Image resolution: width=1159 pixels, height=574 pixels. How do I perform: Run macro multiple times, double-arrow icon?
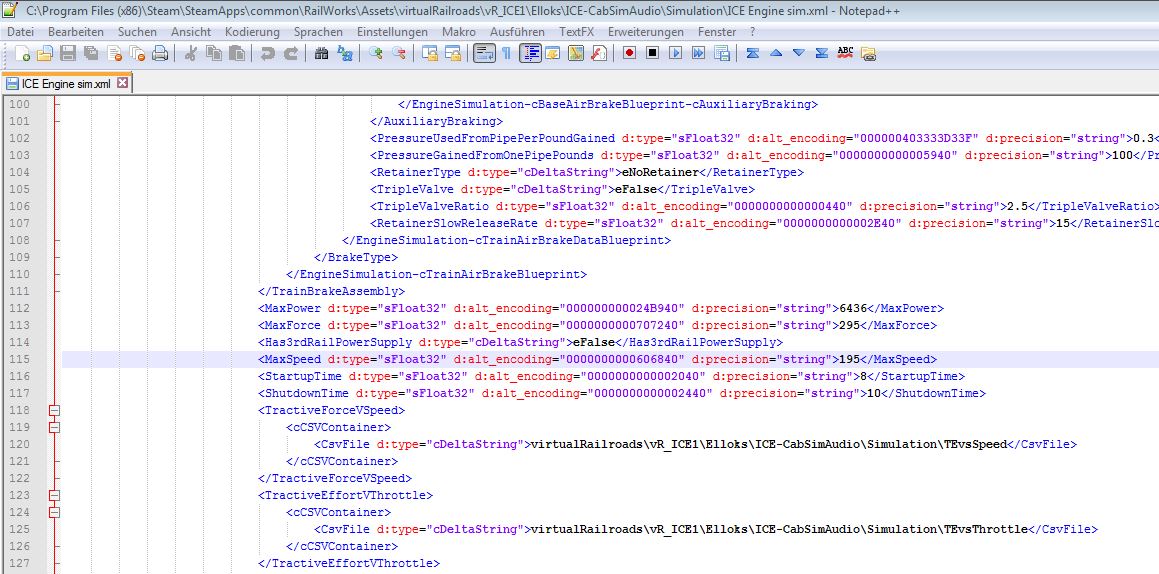coord(699,53)
